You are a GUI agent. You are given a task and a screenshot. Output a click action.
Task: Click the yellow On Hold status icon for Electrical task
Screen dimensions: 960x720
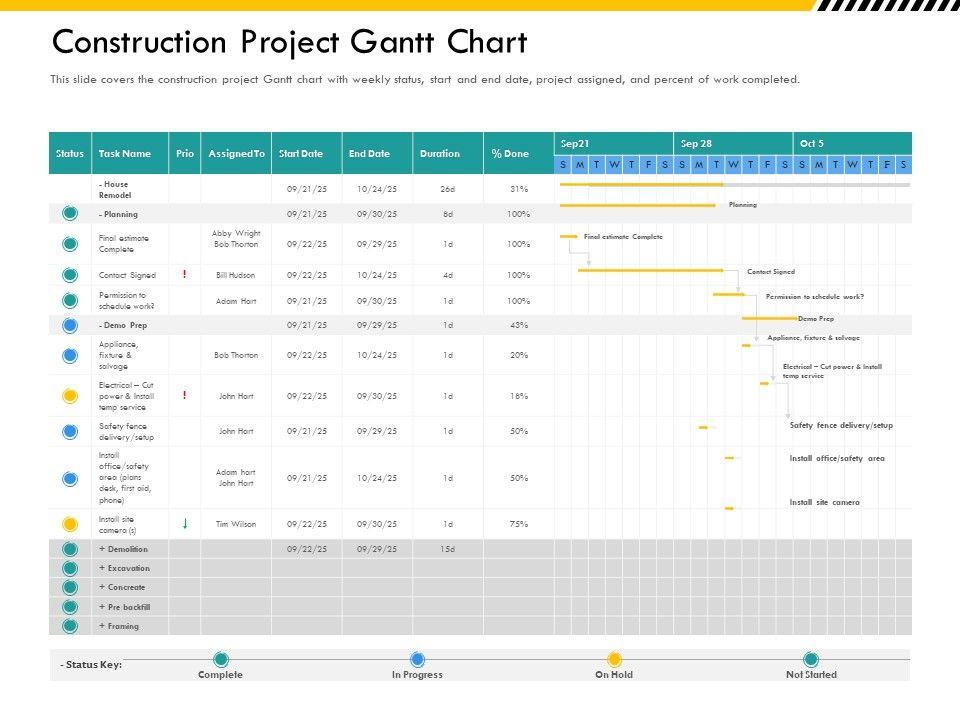[x=70, y=396]
